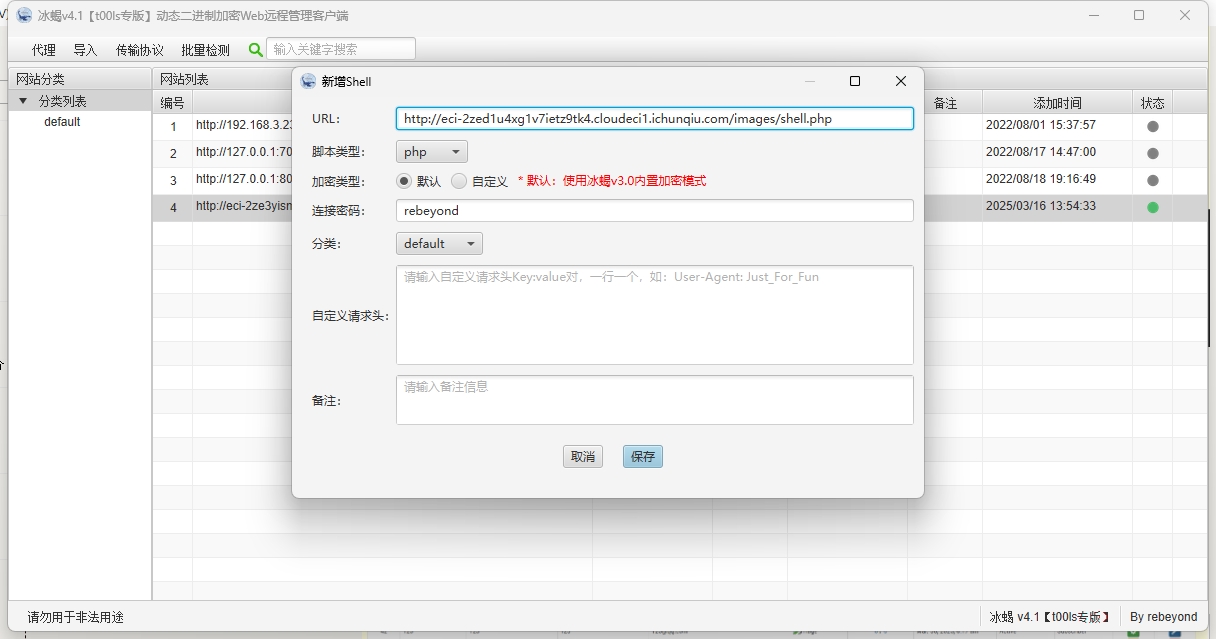Click the 保存 button
The width and height of the screenshot is (1216, 639).
642,456
